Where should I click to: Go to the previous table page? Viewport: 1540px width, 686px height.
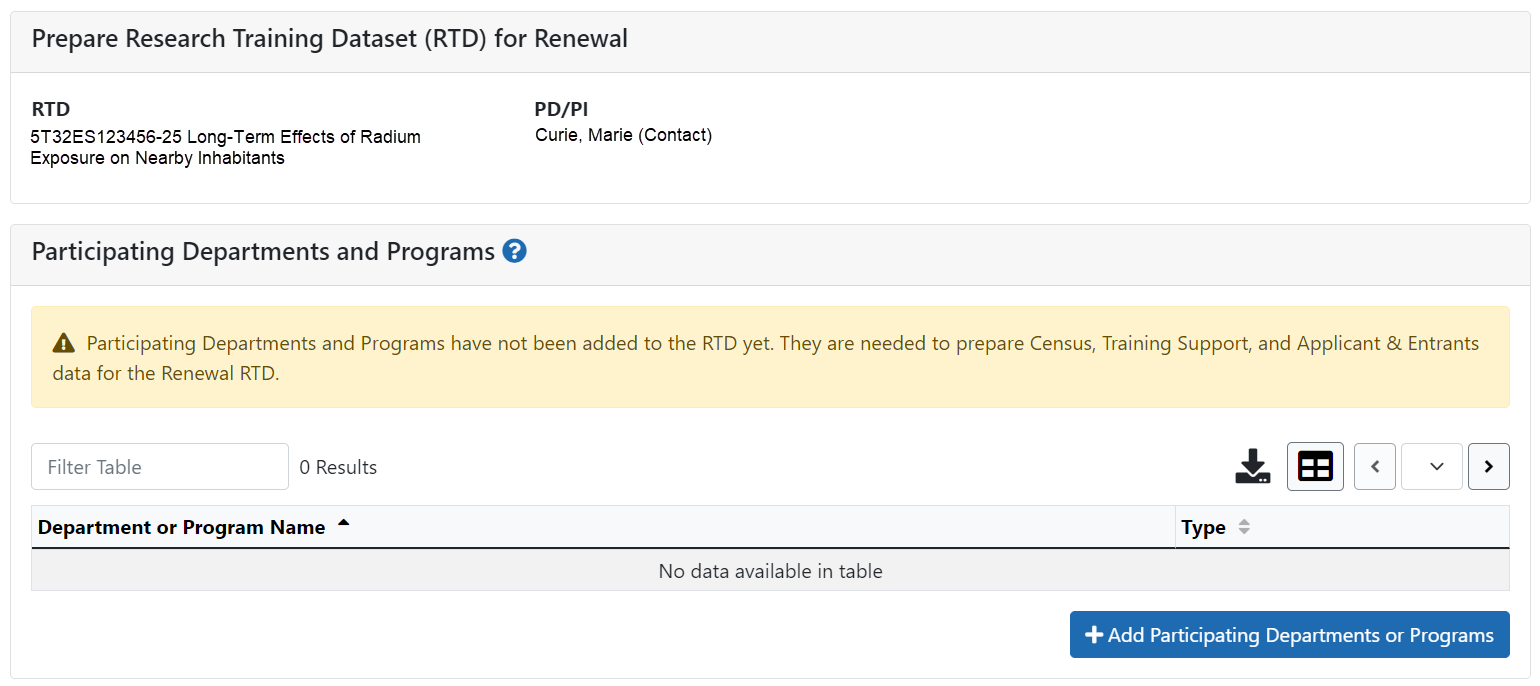pyautogui.click(x=1375, y=467)
